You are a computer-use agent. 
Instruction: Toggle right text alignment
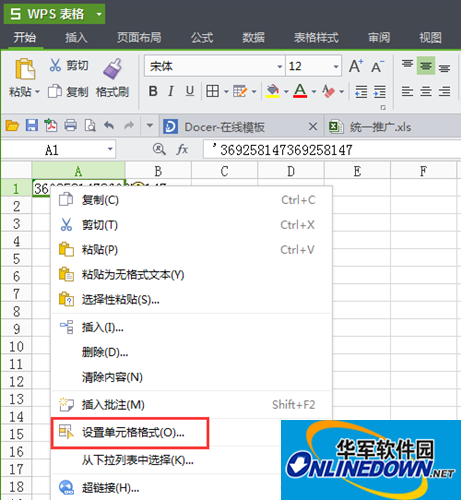point(444,91)
